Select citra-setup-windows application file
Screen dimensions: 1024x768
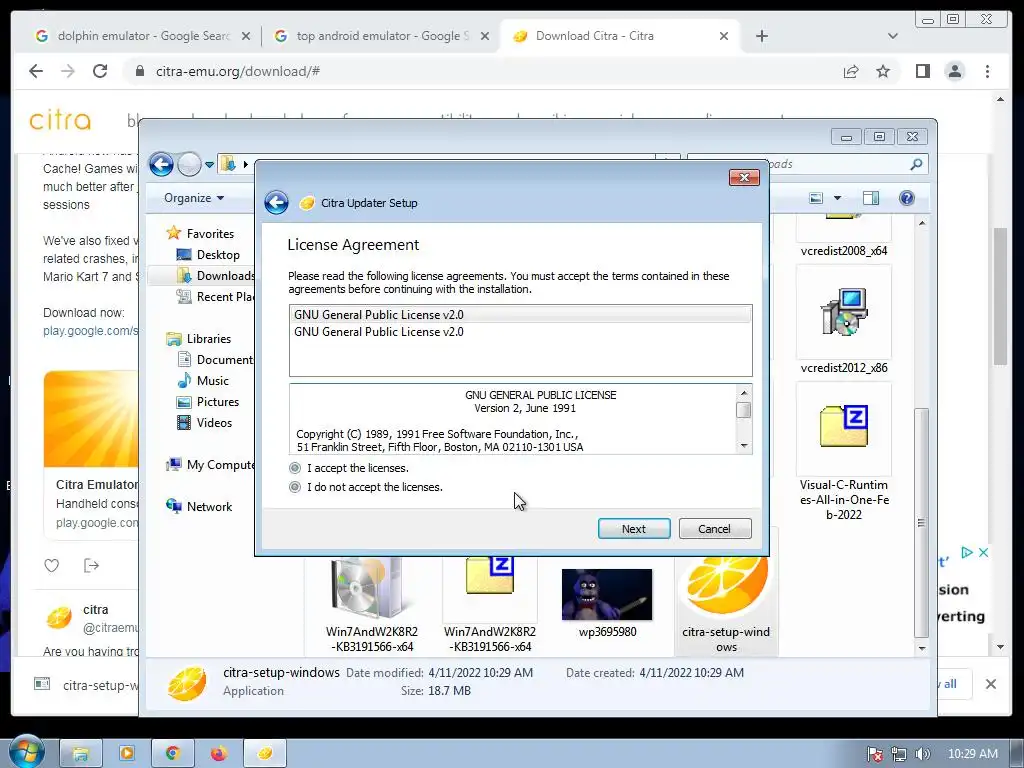tap(726, 604)
